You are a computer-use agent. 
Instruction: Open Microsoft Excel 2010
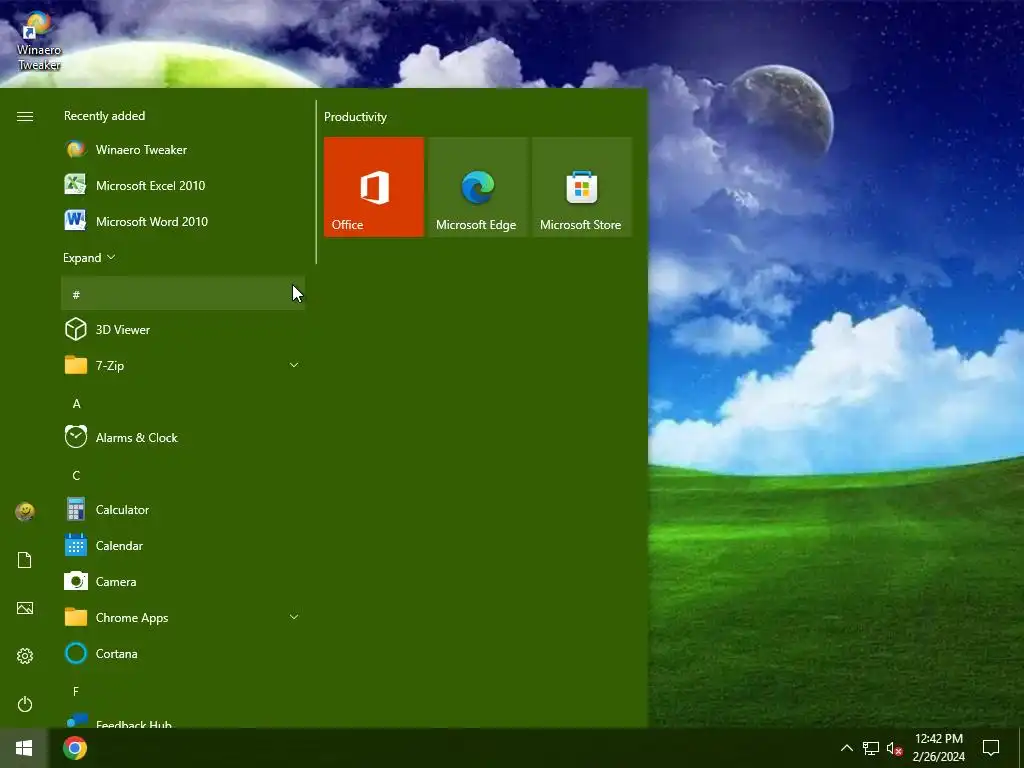pos(183,185)
